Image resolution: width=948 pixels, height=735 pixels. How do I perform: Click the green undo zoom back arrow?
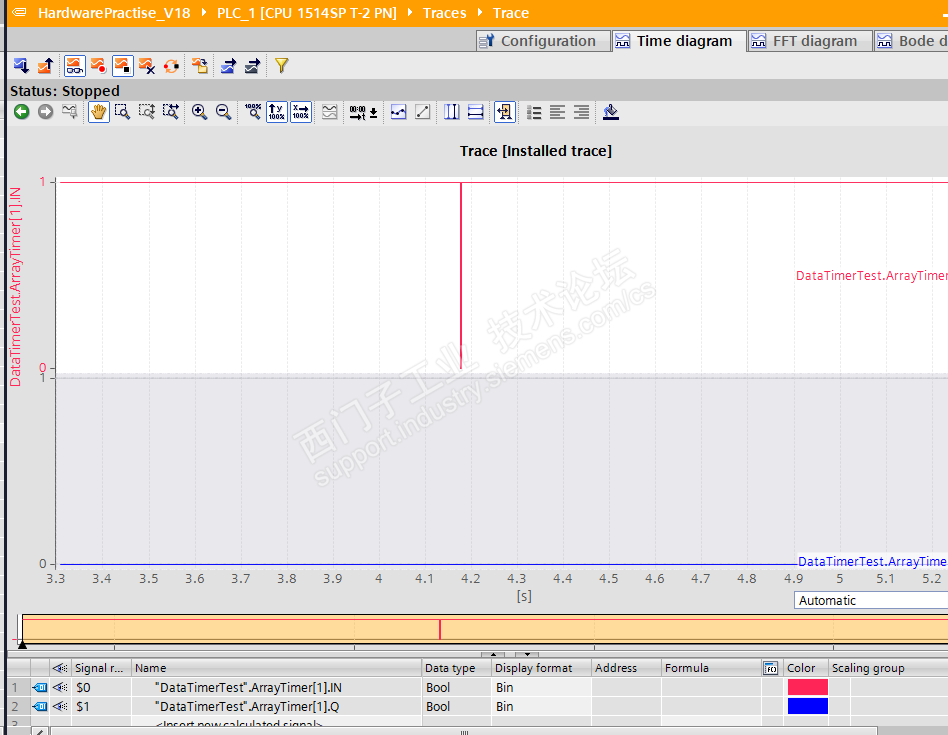click(x=22, y=112)
